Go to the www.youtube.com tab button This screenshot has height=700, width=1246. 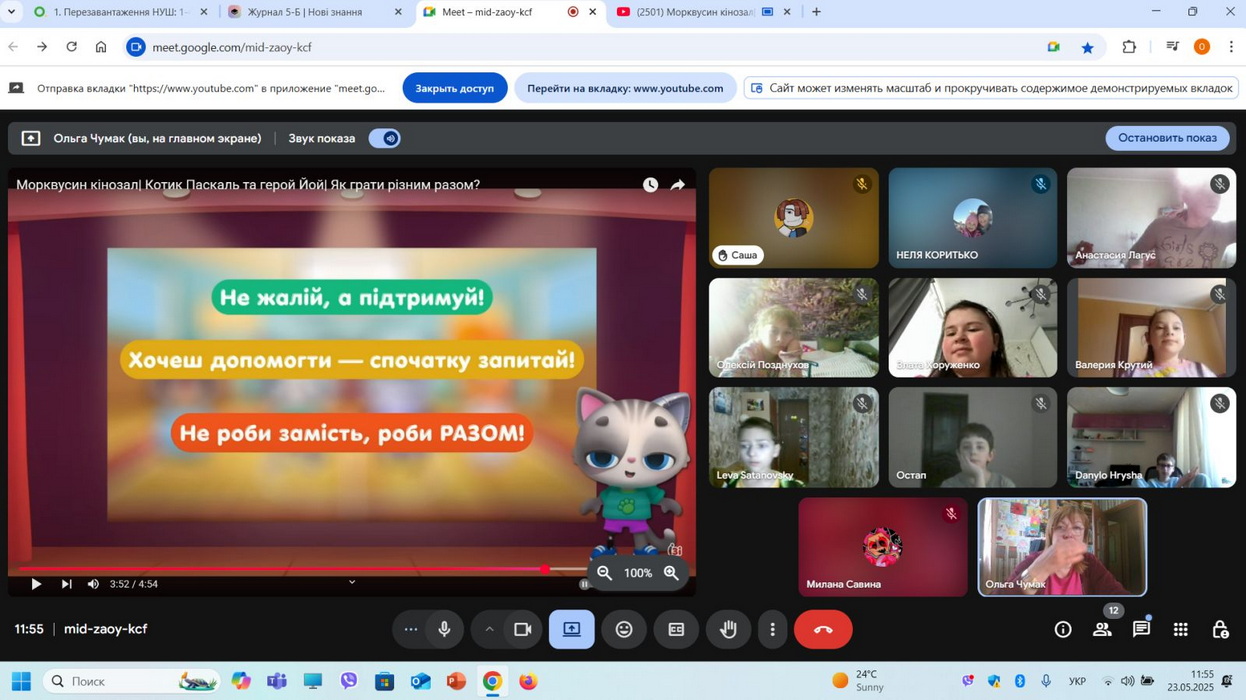(x=625, y=88)
